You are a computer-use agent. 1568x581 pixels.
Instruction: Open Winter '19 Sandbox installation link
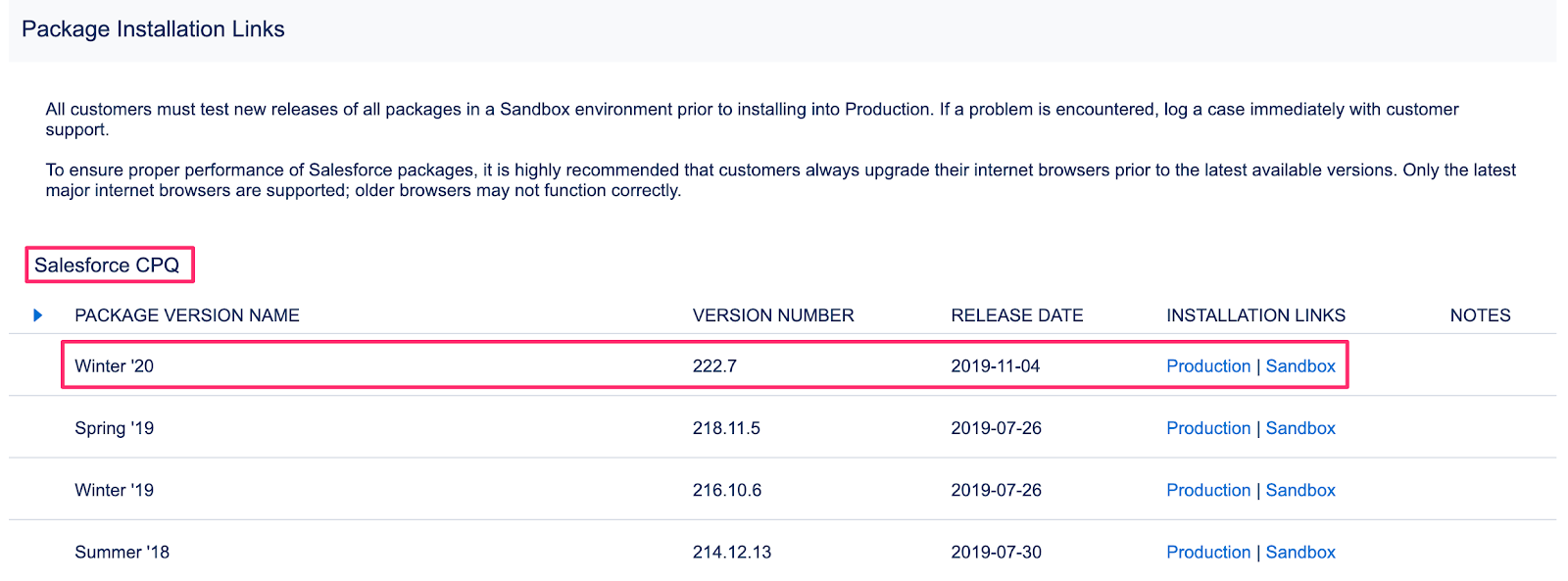(1300, 490)
